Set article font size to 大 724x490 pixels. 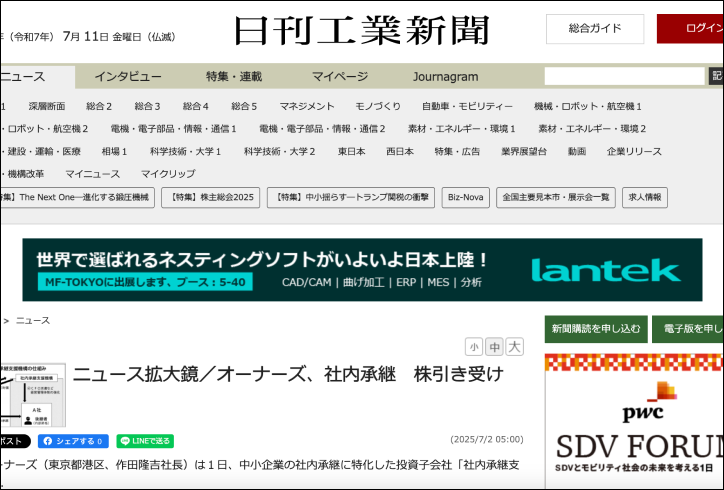(x=514, y=347)
